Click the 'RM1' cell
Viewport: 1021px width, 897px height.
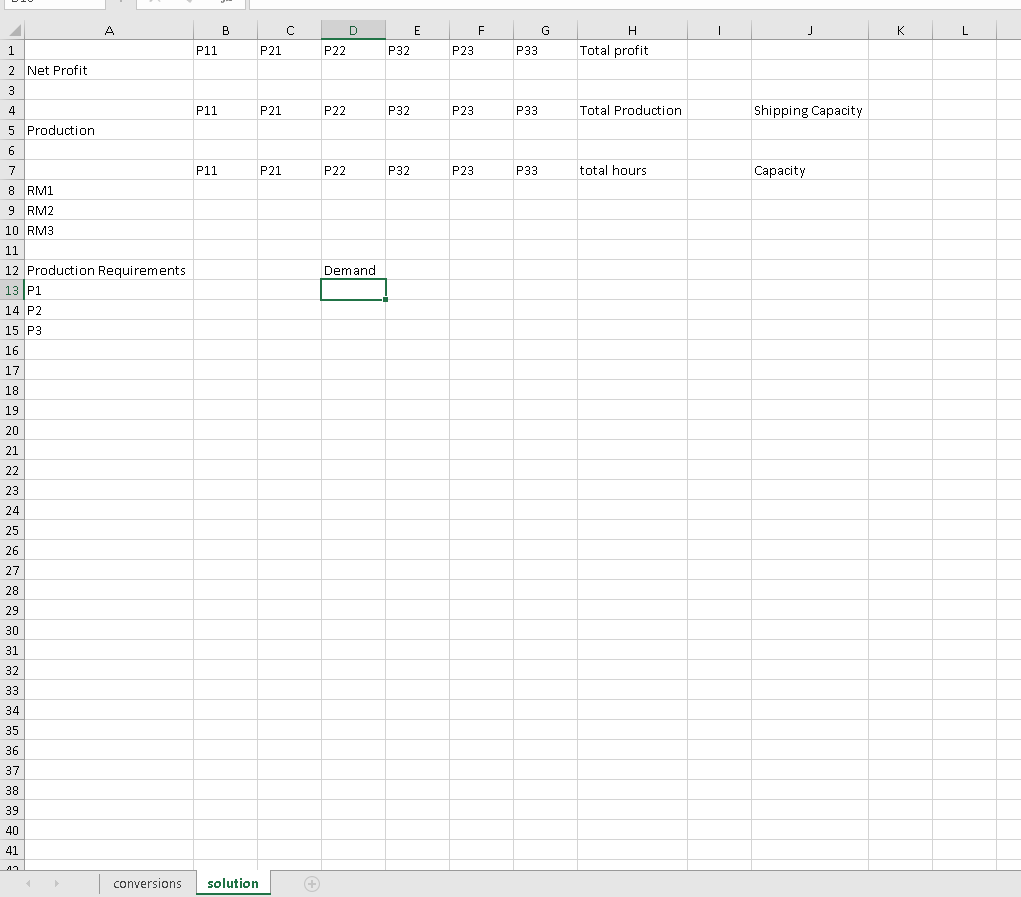109,190
